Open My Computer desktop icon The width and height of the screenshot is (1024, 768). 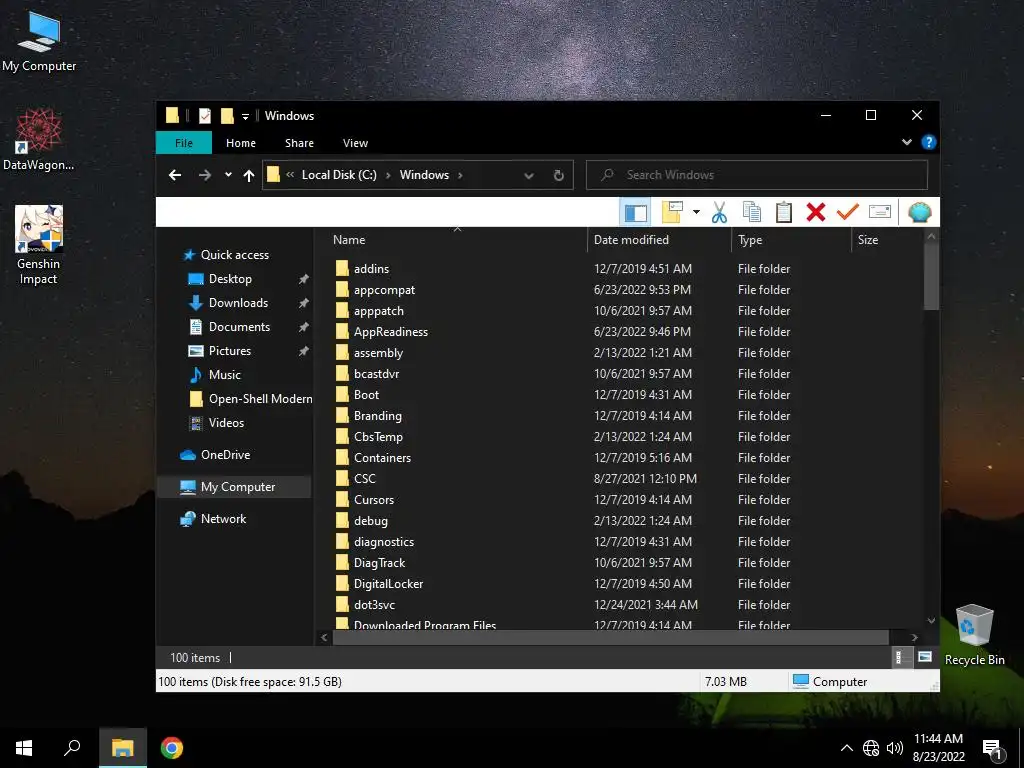click(39, 42)
